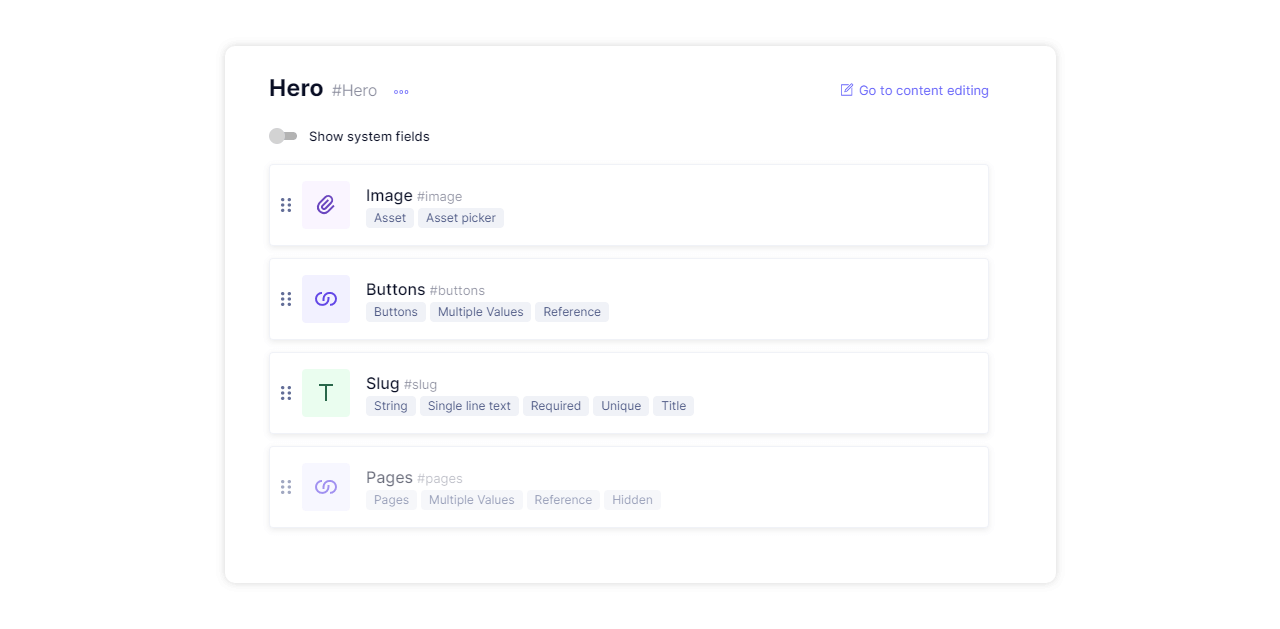Click the Pages field link icon

326,487
